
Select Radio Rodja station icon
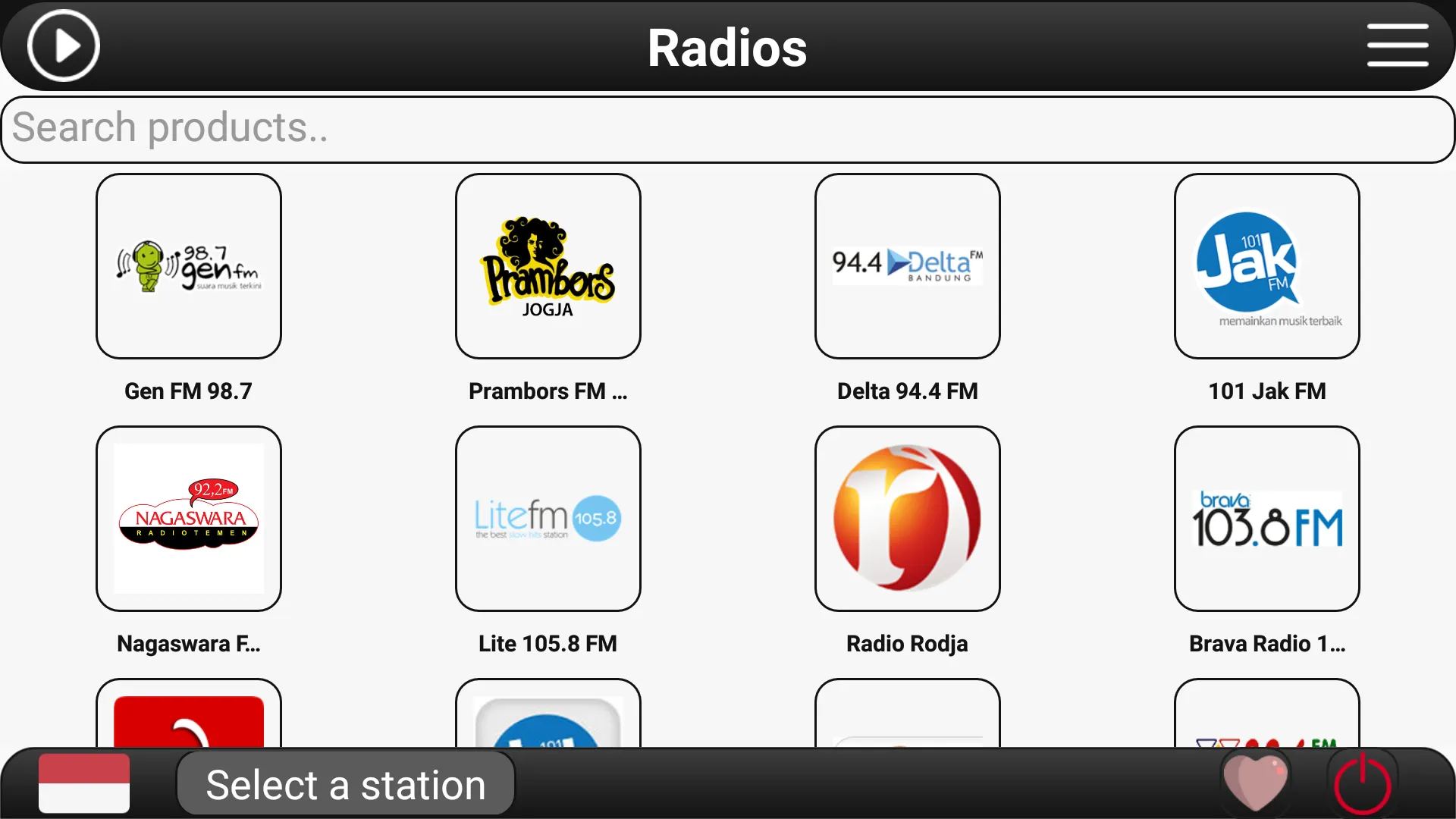click(x=907, y=518)
